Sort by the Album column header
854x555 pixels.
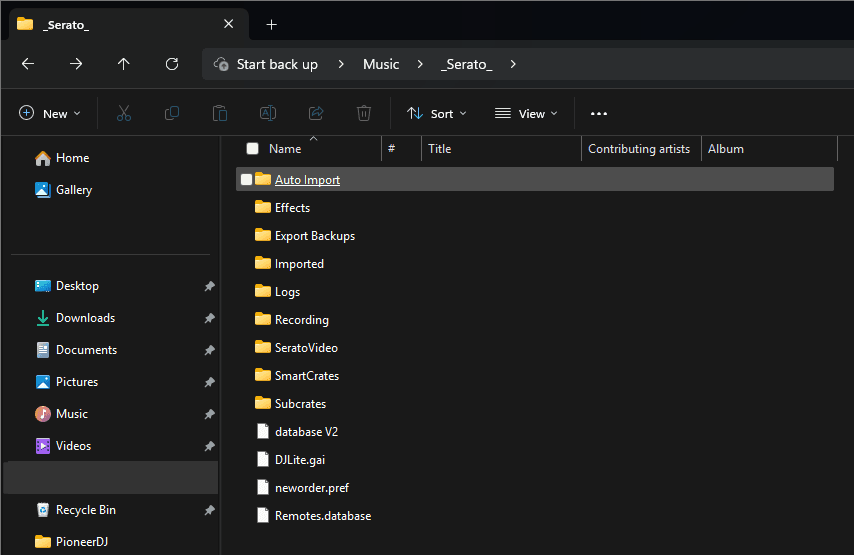[725, 149]
